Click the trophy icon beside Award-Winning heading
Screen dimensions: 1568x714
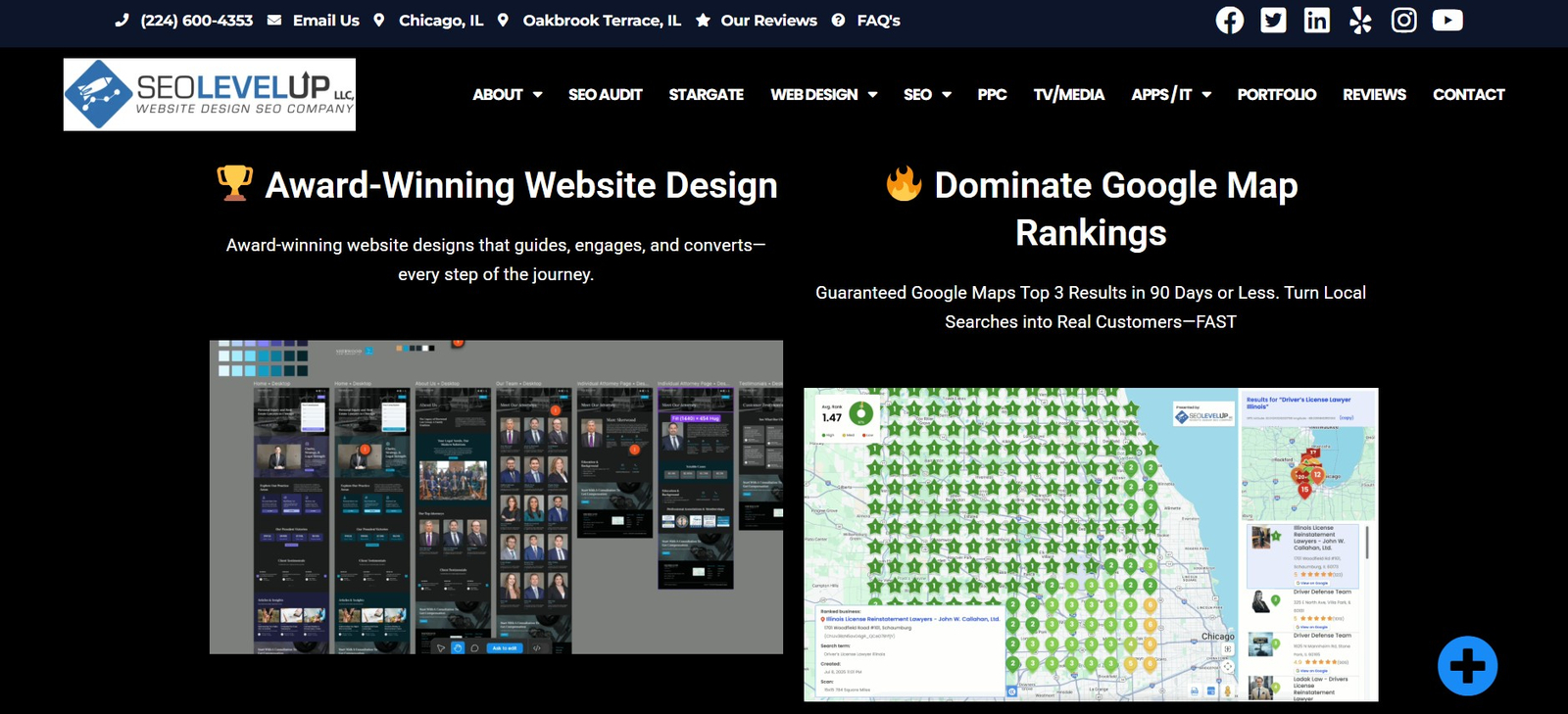pos(234,183)
